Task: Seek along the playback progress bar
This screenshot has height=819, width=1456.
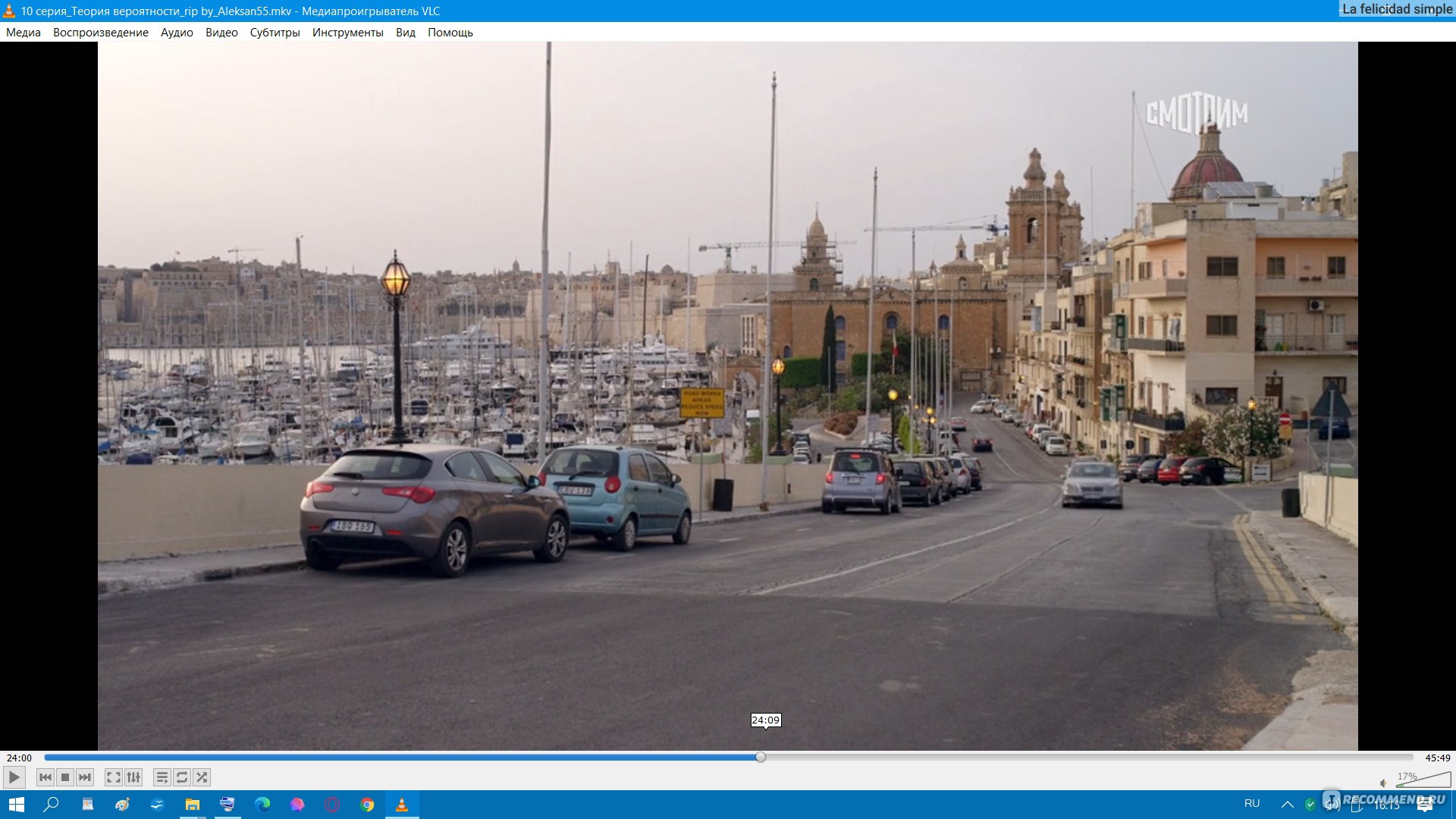Action: (x=729, y=757)
